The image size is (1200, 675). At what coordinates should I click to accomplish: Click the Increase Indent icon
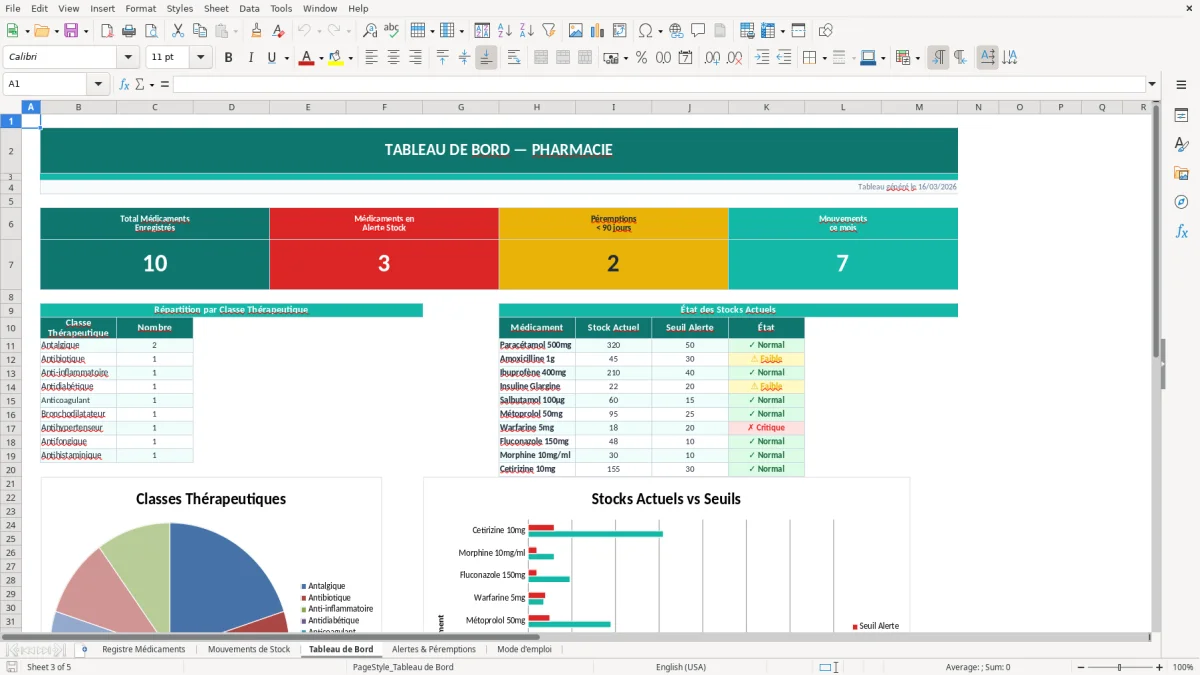(762, 58)
